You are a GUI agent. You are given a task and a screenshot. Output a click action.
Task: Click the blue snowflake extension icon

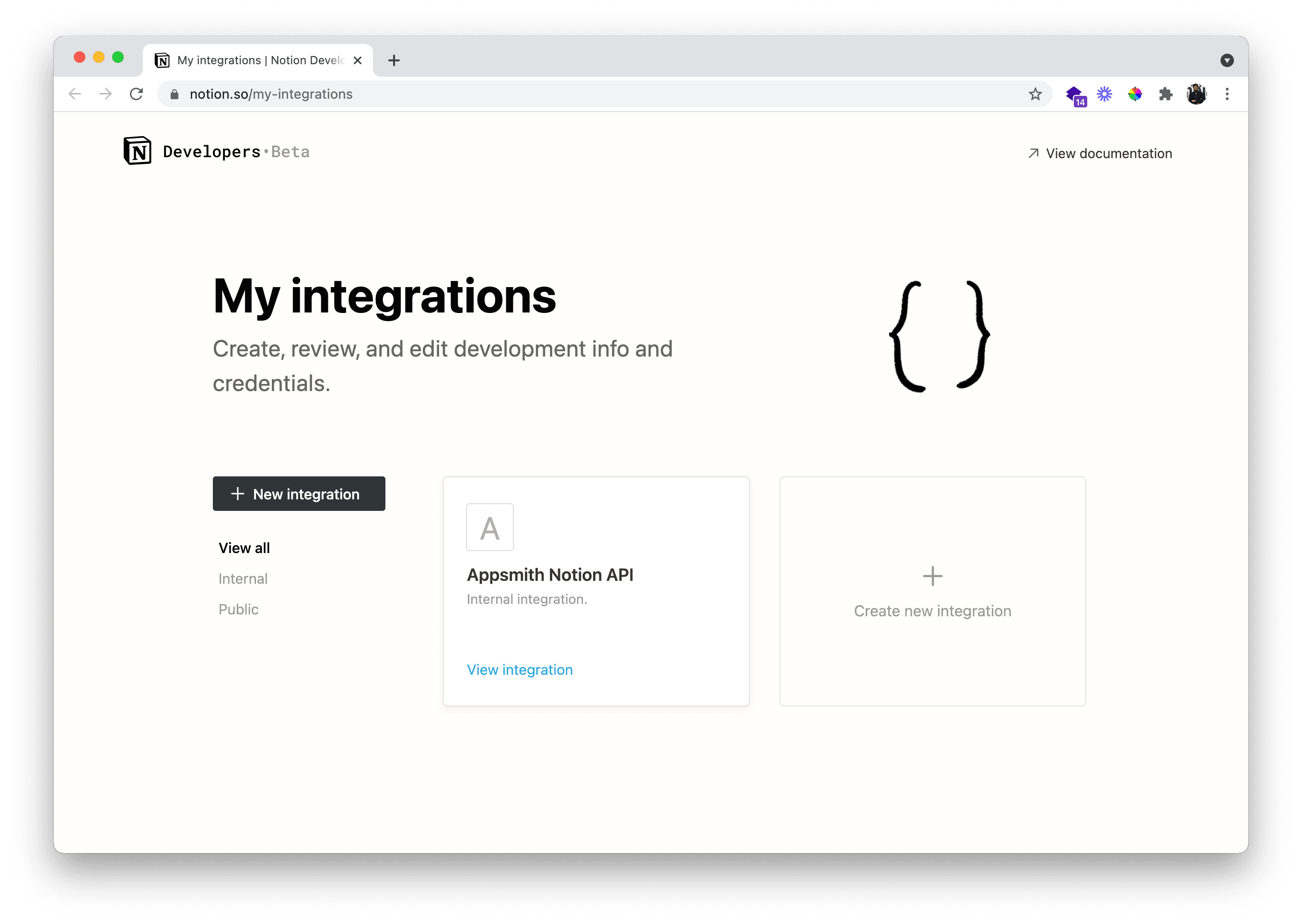click(x=1104, y=94)
